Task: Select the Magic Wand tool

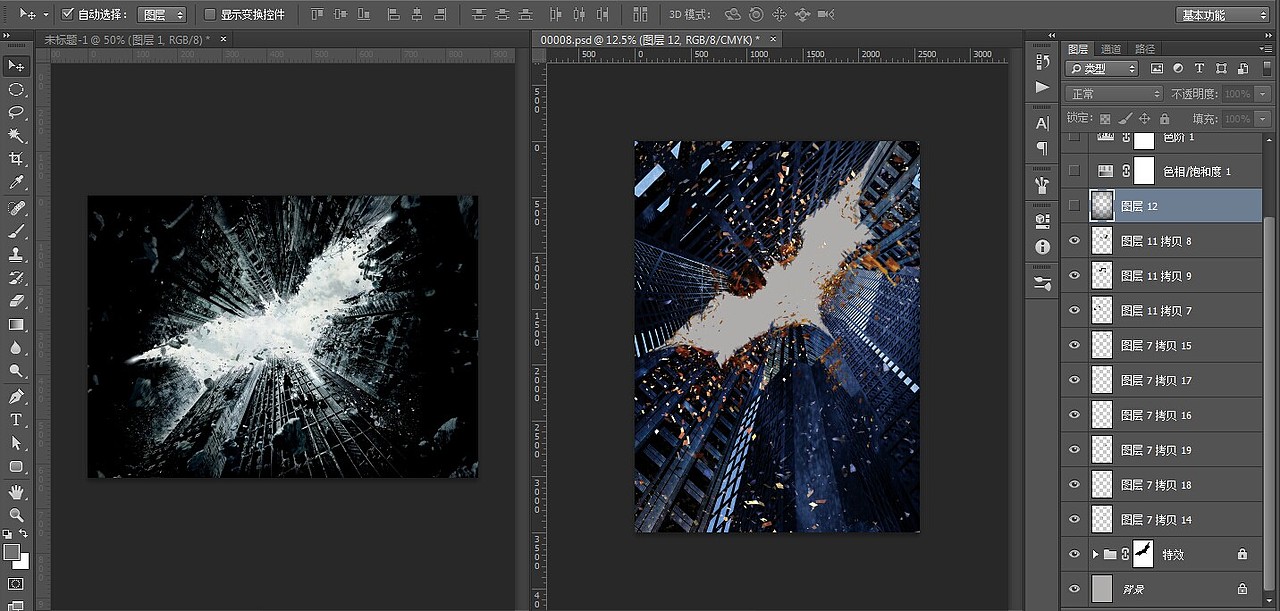Action: click(16, 135)
